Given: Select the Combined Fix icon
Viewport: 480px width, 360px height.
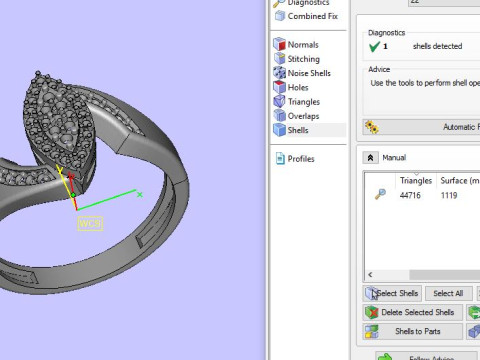Looking at the screenshot, I should tap(280, 16).
